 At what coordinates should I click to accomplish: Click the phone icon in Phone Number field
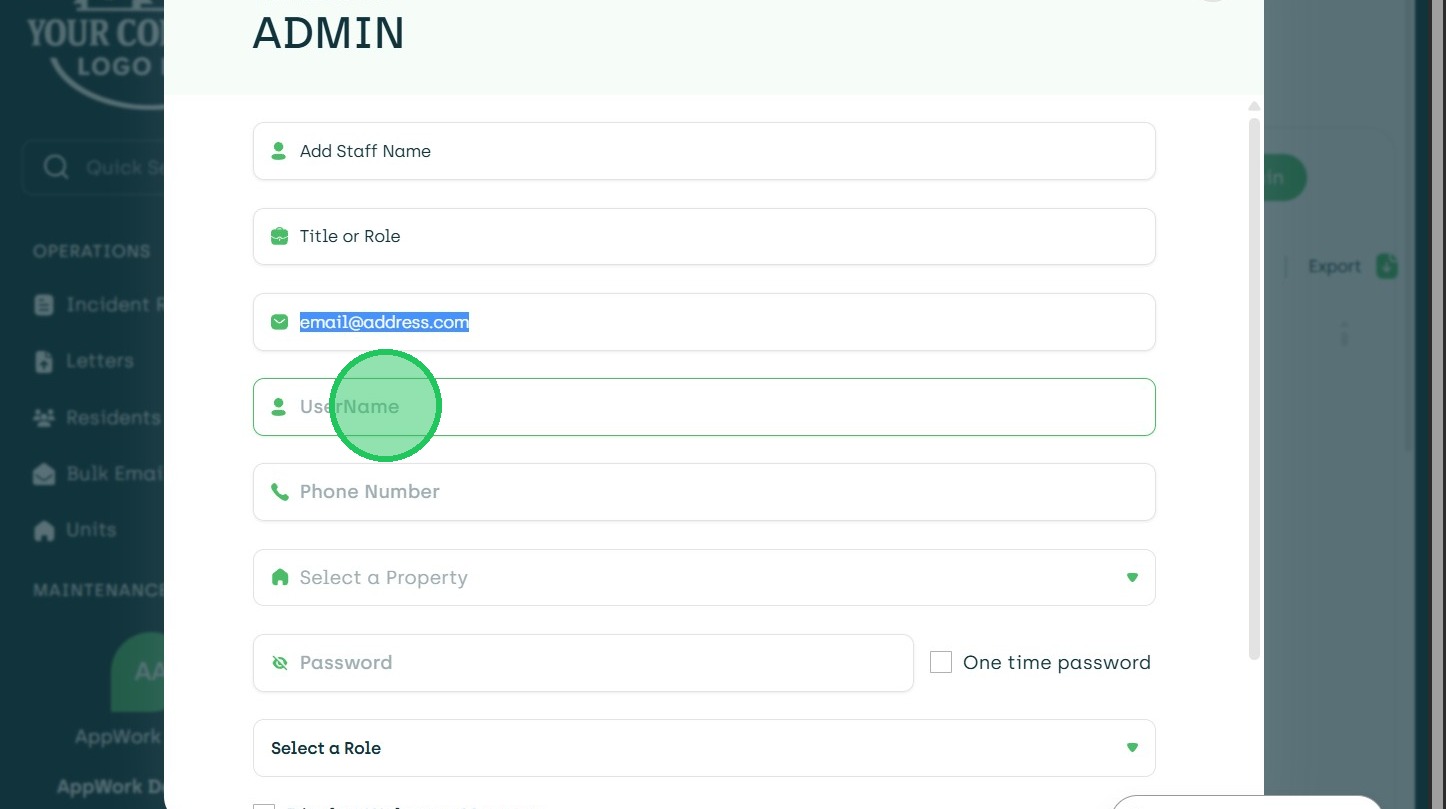279,492
